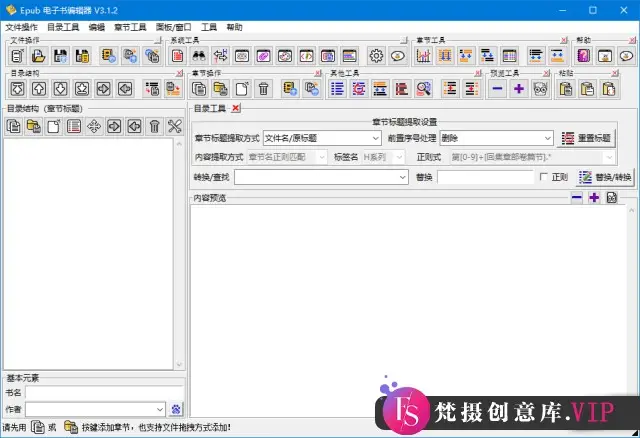Click the swap-arrows replace icon in 系统工具

[220, 56]
